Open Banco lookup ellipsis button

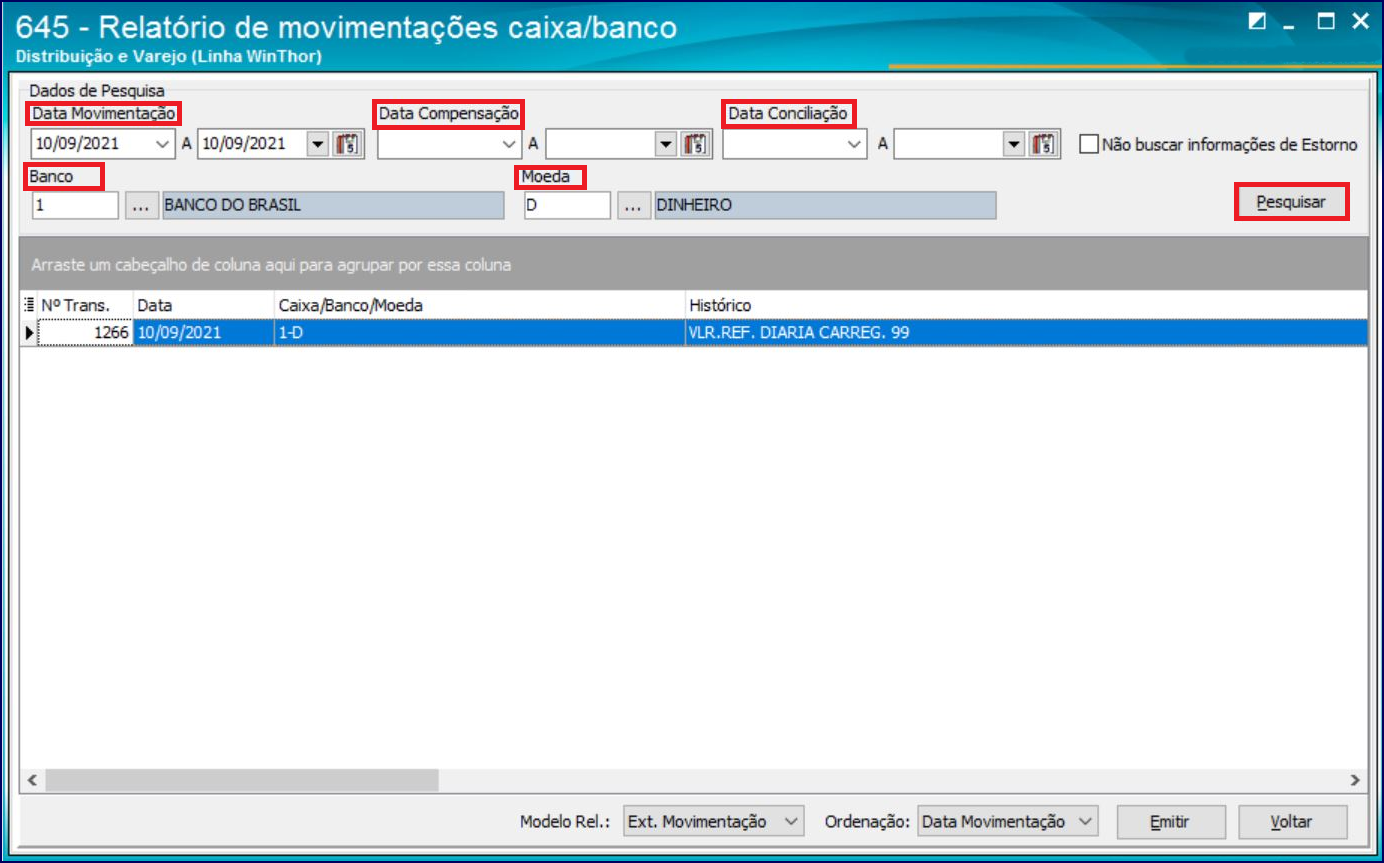click(x=141, y=205)
